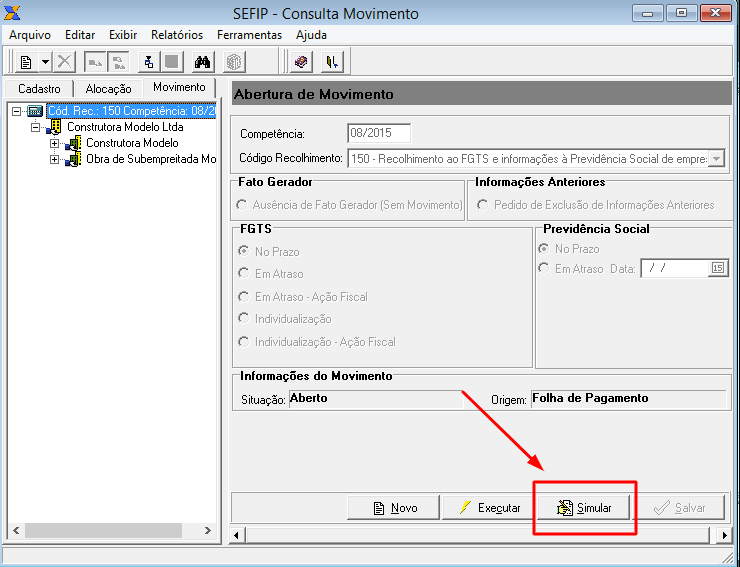Click the icon beside Obra de Subempreitada node
This screenshot has height=567, width=740.
point(73,159)
